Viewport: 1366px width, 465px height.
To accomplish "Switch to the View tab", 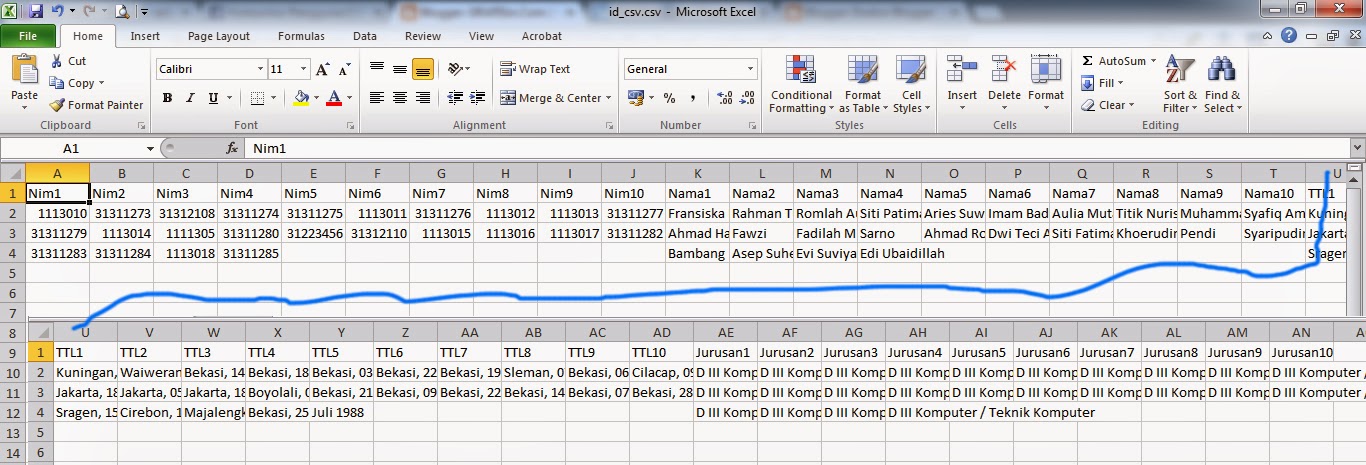I will click(x=481, y=36).
